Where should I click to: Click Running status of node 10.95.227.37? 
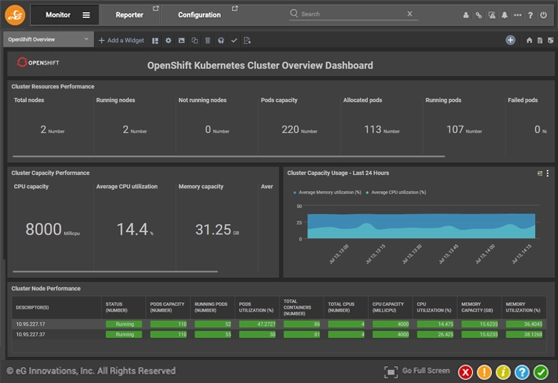(124, 334)
